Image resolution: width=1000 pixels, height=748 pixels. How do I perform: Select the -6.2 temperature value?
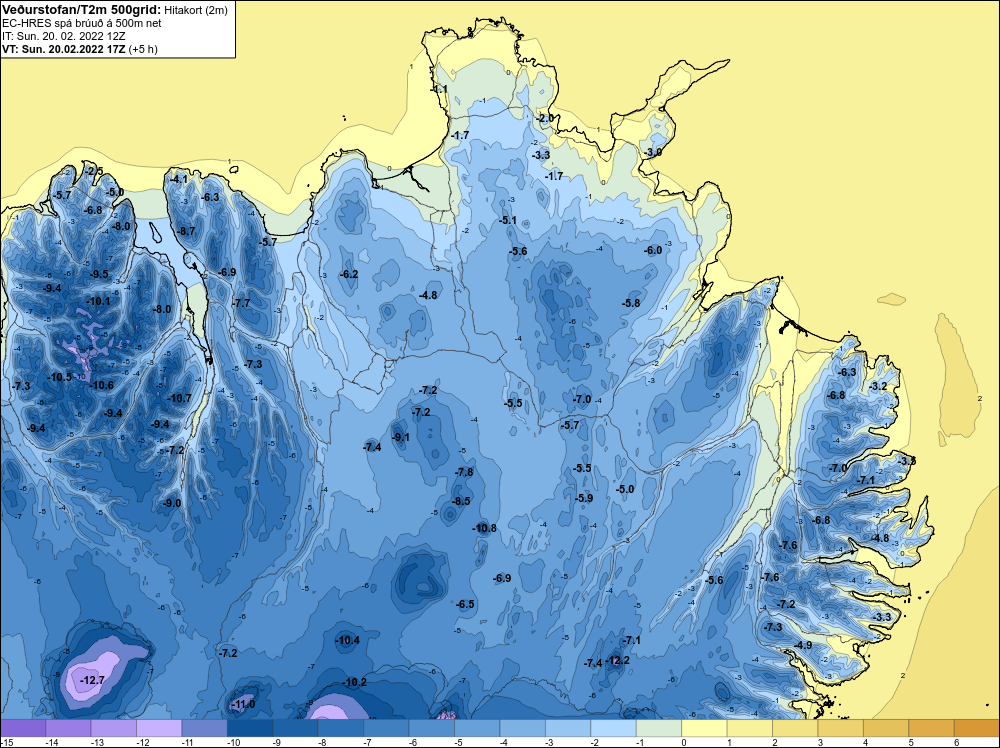tap(349, 274)
